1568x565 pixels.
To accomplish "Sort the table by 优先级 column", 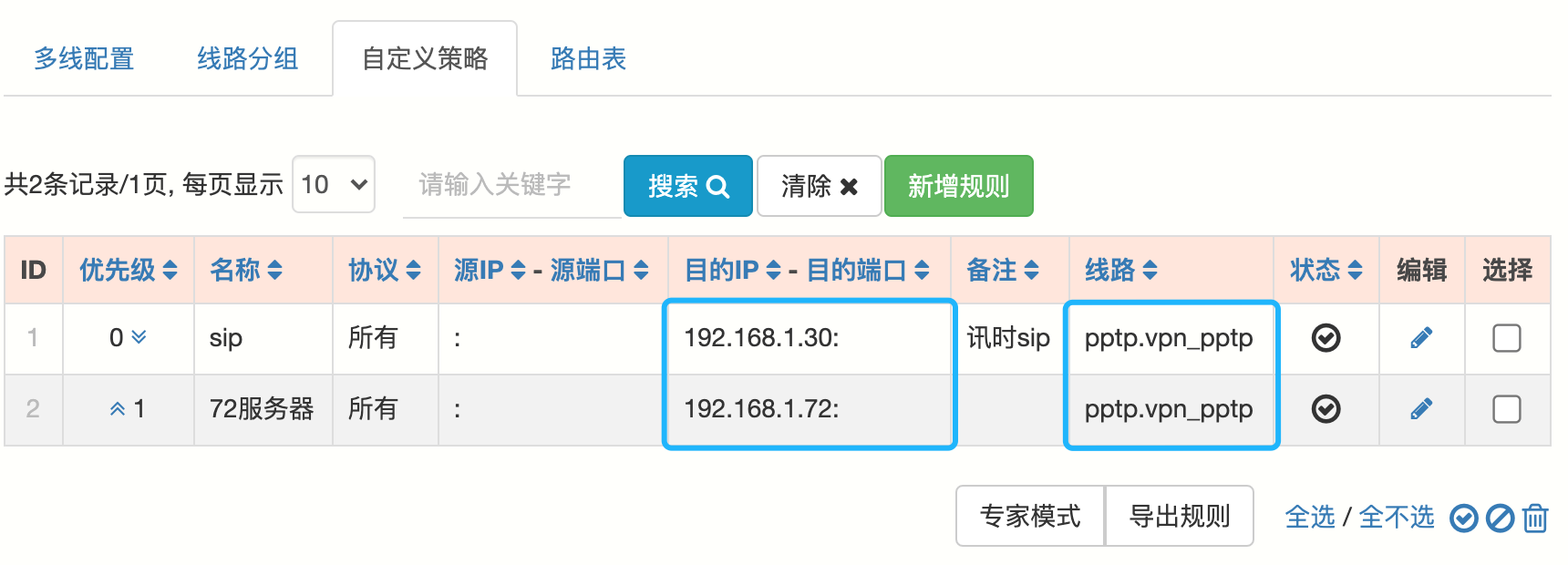I will pyautogui.click(x=128, y=270).
